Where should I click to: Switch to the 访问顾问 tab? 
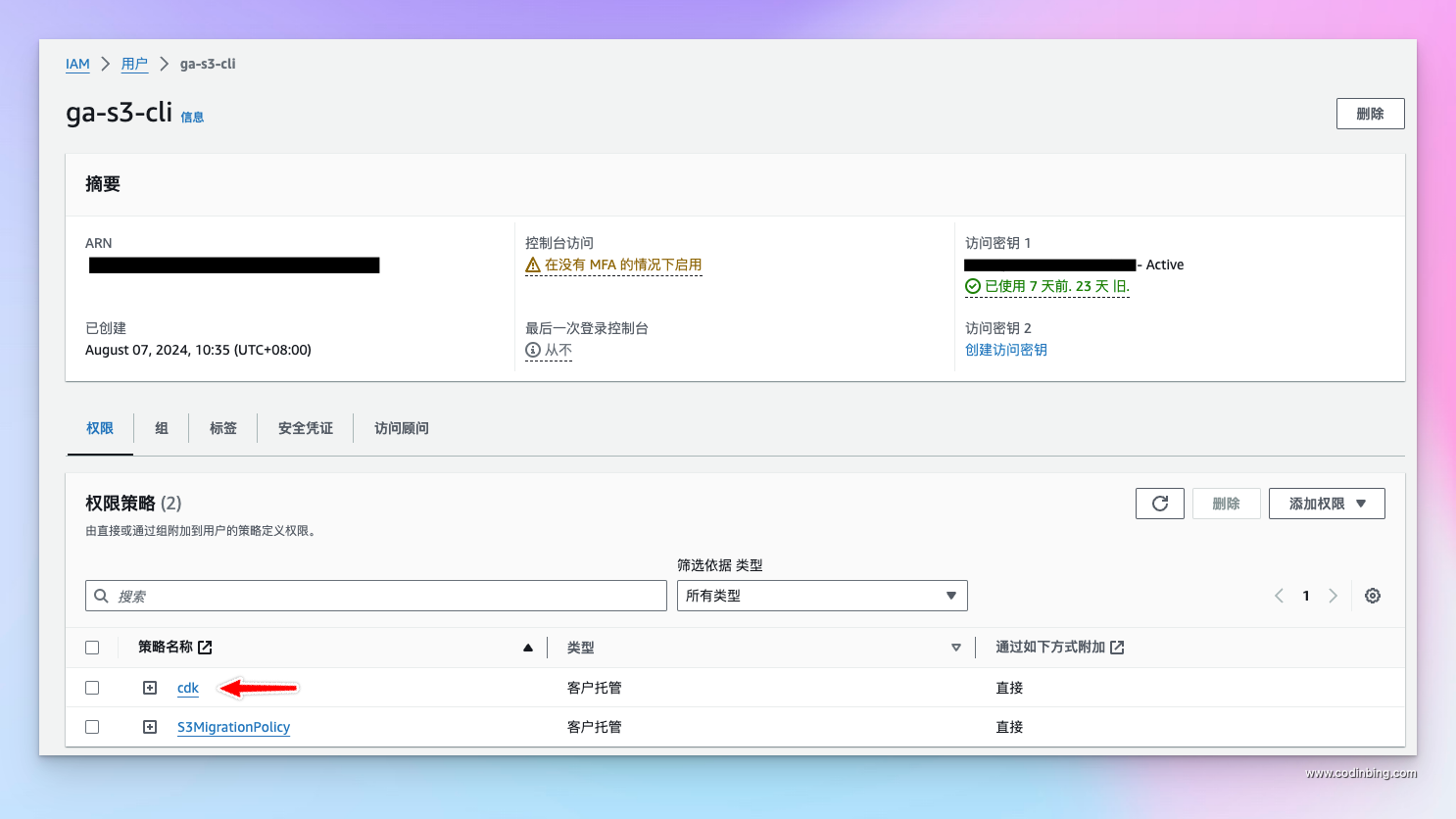click(x=402, y=428)
